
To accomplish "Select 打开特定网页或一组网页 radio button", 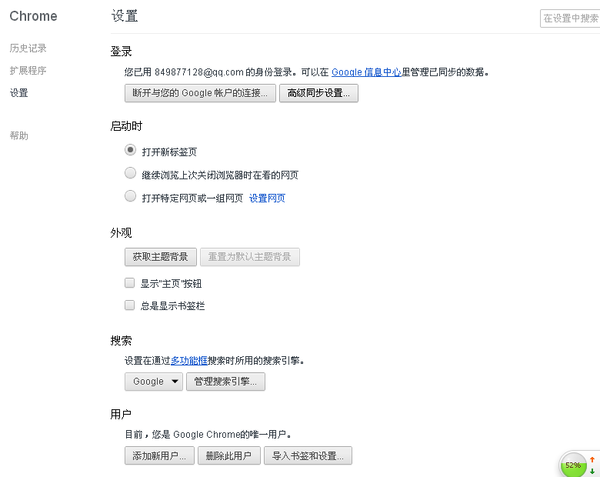I will pyautogui.click(x=130, y=196).
